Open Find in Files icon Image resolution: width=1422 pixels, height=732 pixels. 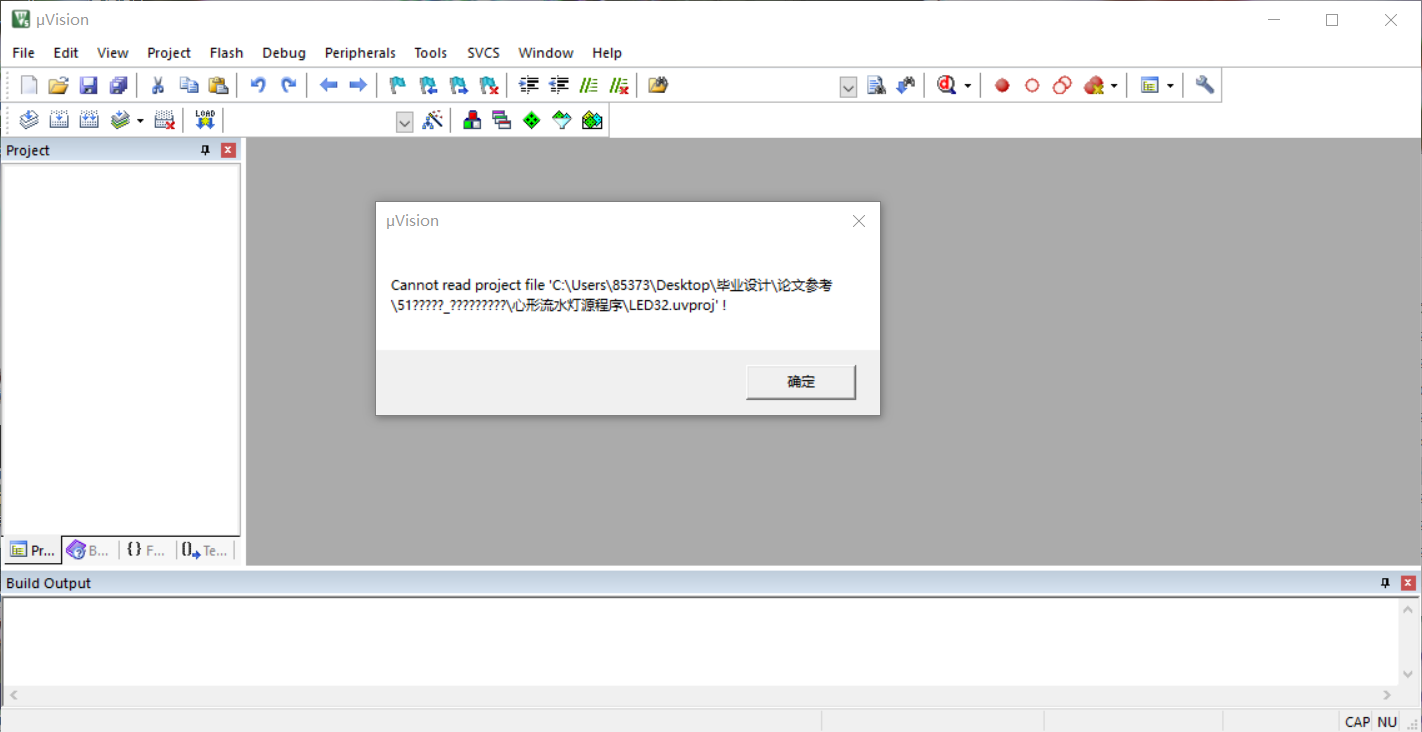click(657, 85)
